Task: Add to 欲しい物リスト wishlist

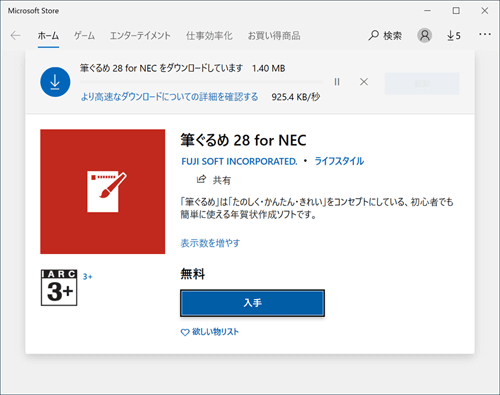Action: pos(210,332)
